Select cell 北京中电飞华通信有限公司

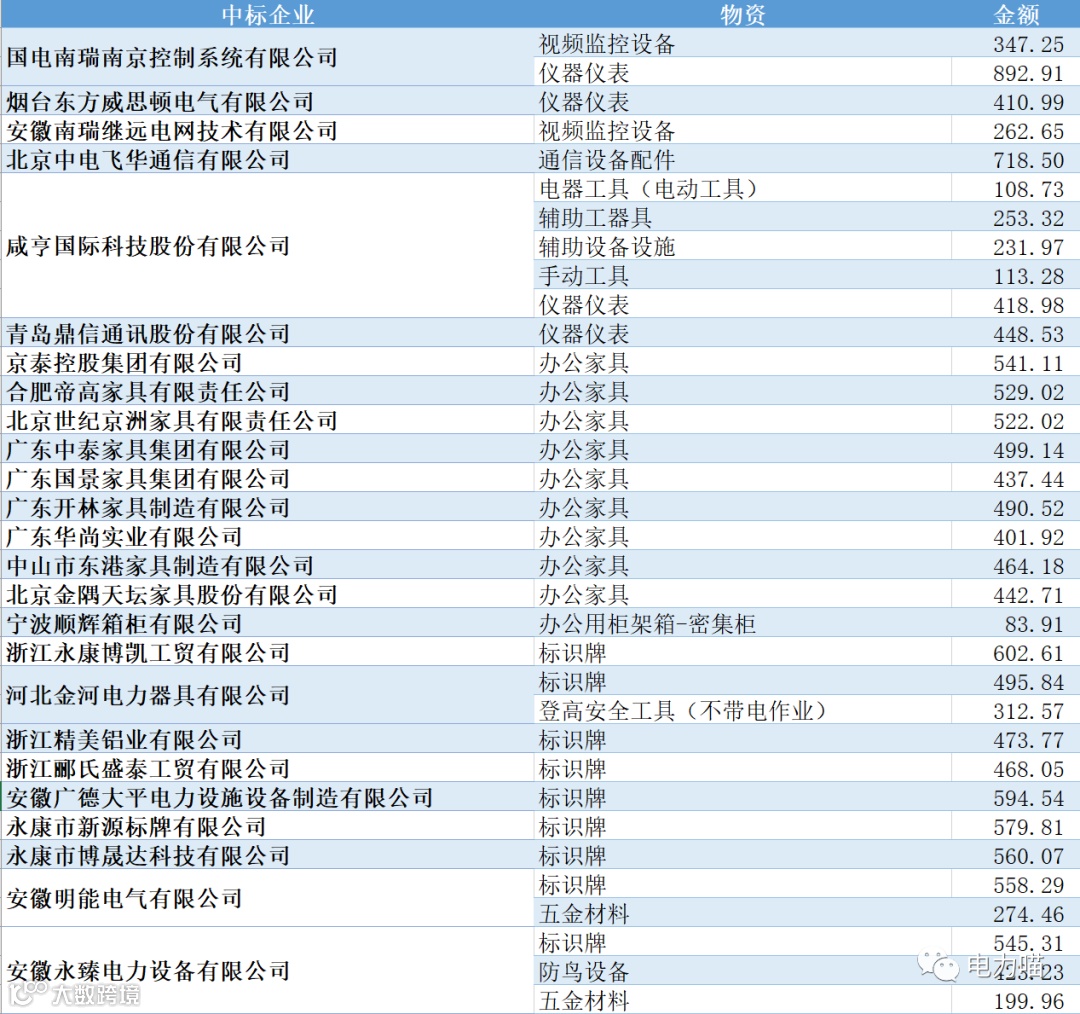click(267, 158)
